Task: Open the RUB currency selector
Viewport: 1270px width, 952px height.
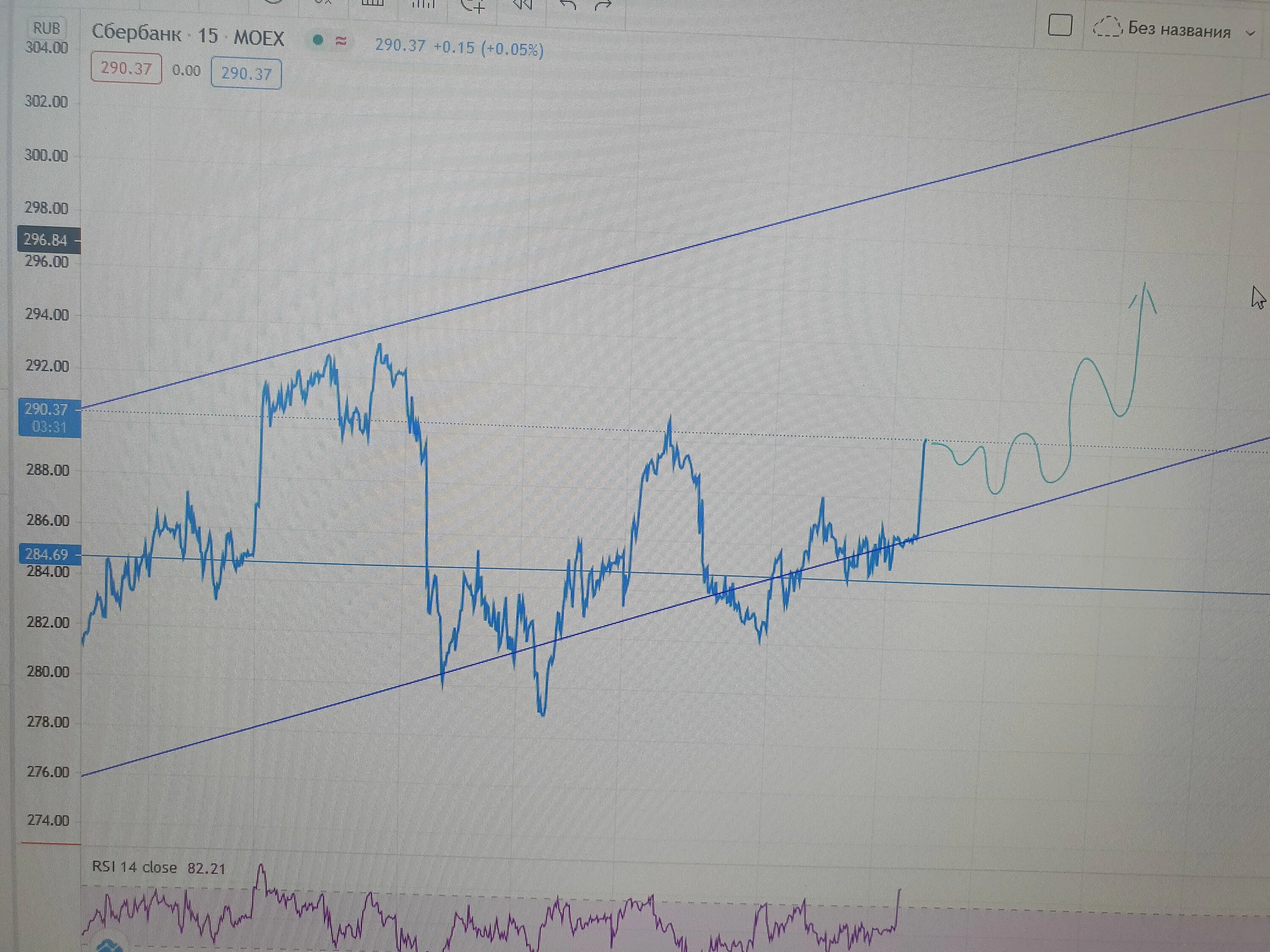Action: coord(47,28)
